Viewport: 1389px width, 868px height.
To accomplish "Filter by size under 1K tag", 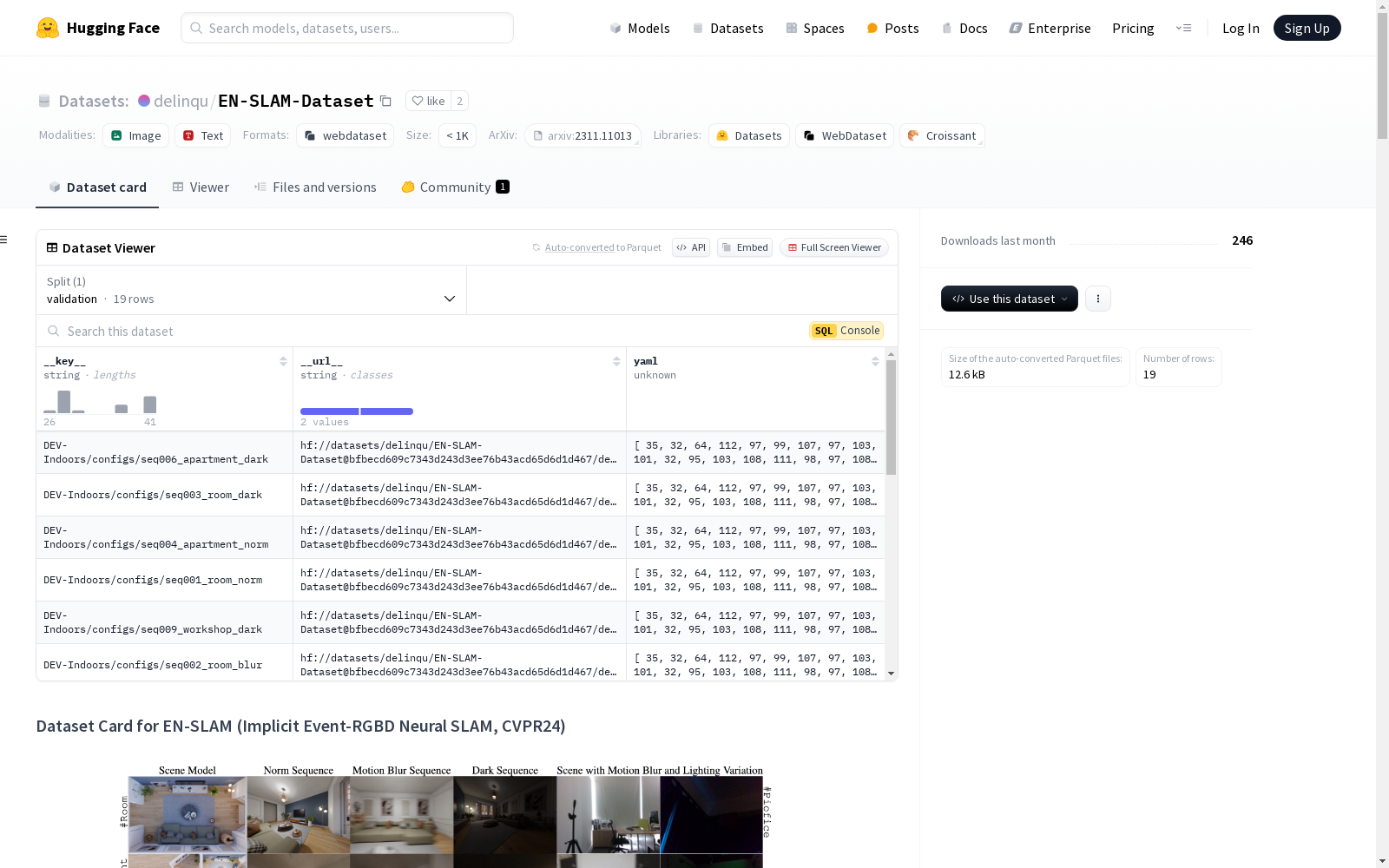I will (458, 135).
